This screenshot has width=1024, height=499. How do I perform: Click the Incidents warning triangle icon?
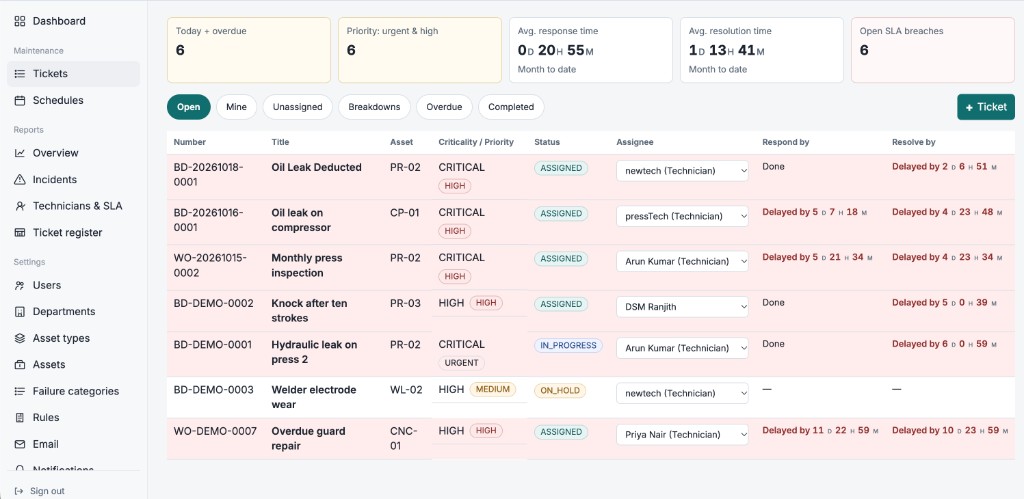pos(20,180)
